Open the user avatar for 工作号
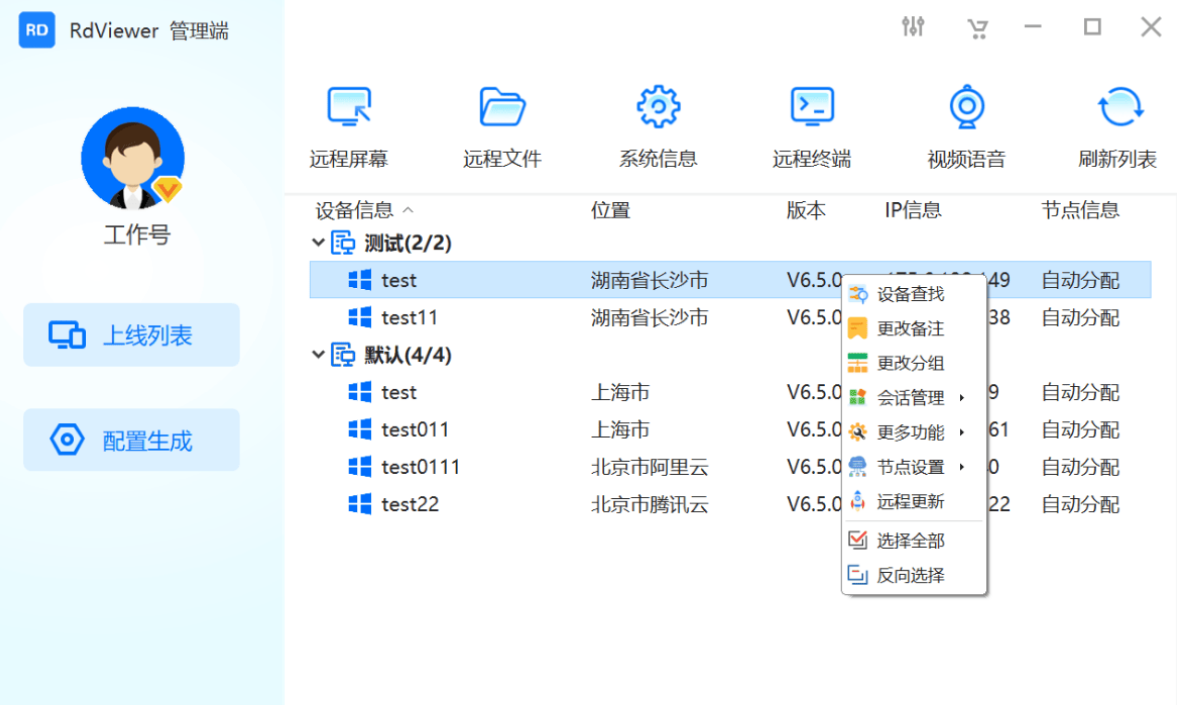Image resolution: width=1177 pixels, height=705 pixels. (133, 158)
